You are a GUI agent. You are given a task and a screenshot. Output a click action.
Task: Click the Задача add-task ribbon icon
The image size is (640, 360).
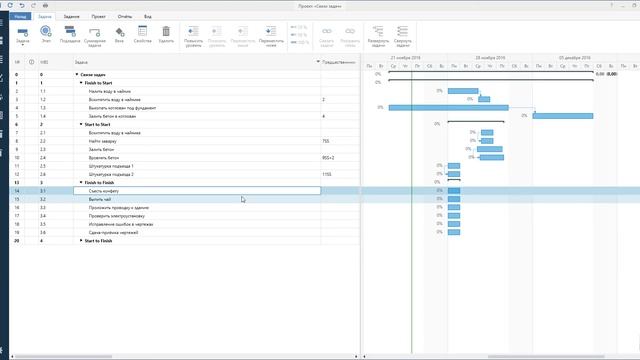pos(23,32)
